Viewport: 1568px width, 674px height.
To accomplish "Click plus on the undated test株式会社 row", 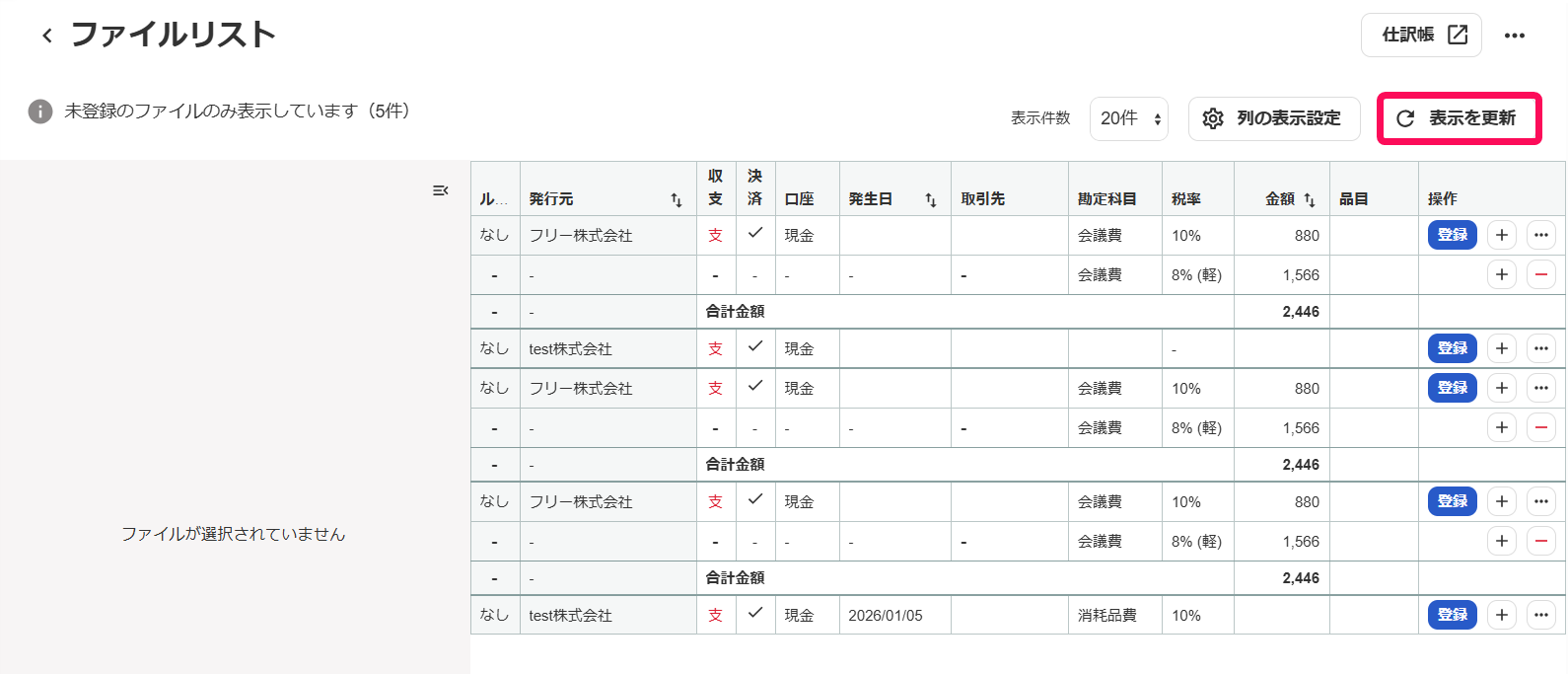I will pyautogui.click(x=1501, y=348).
